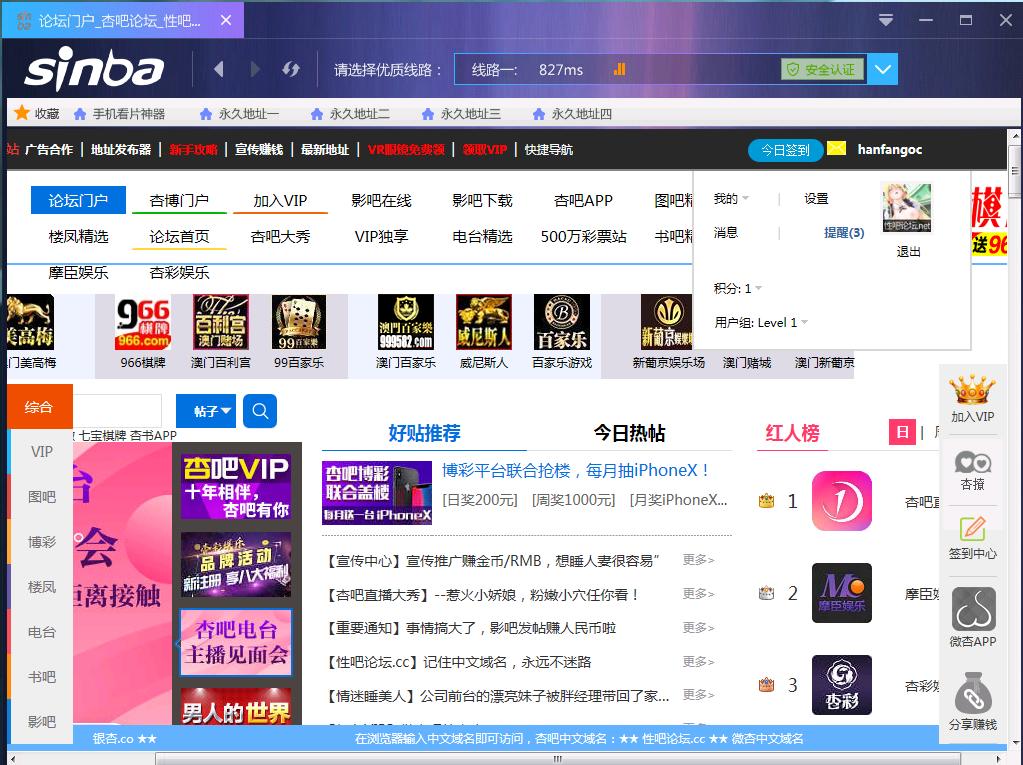Open the 手机看片神器 bookmark

119,114
